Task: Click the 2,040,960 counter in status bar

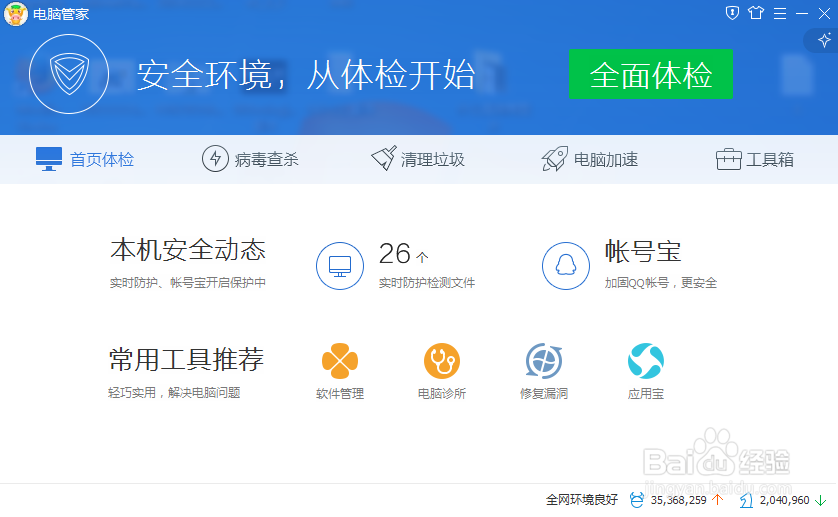Action: click(x=785, y=500)
